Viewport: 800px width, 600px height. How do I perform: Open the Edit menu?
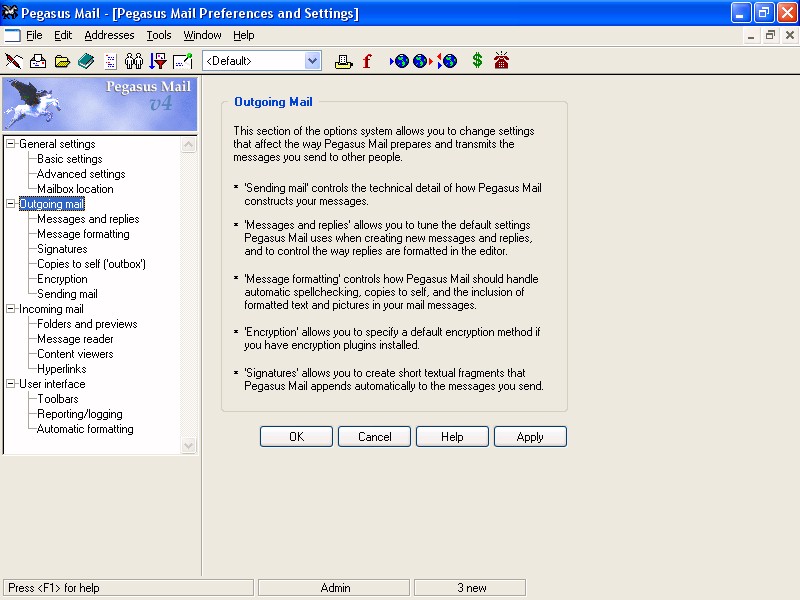coord(63,35)
